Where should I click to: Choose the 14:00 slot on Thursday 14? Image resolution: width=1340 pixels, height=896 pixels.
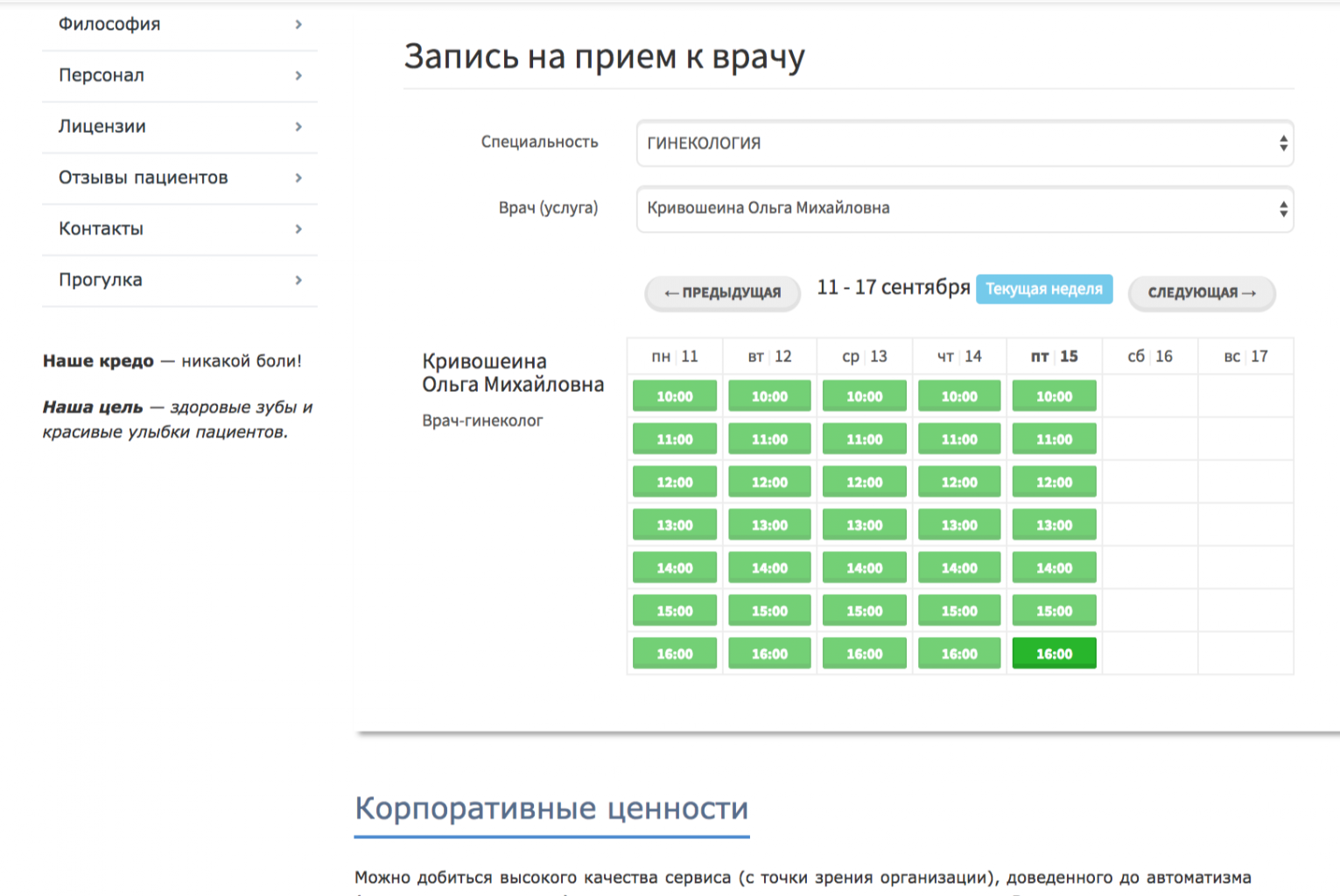(x=959, y=568)
